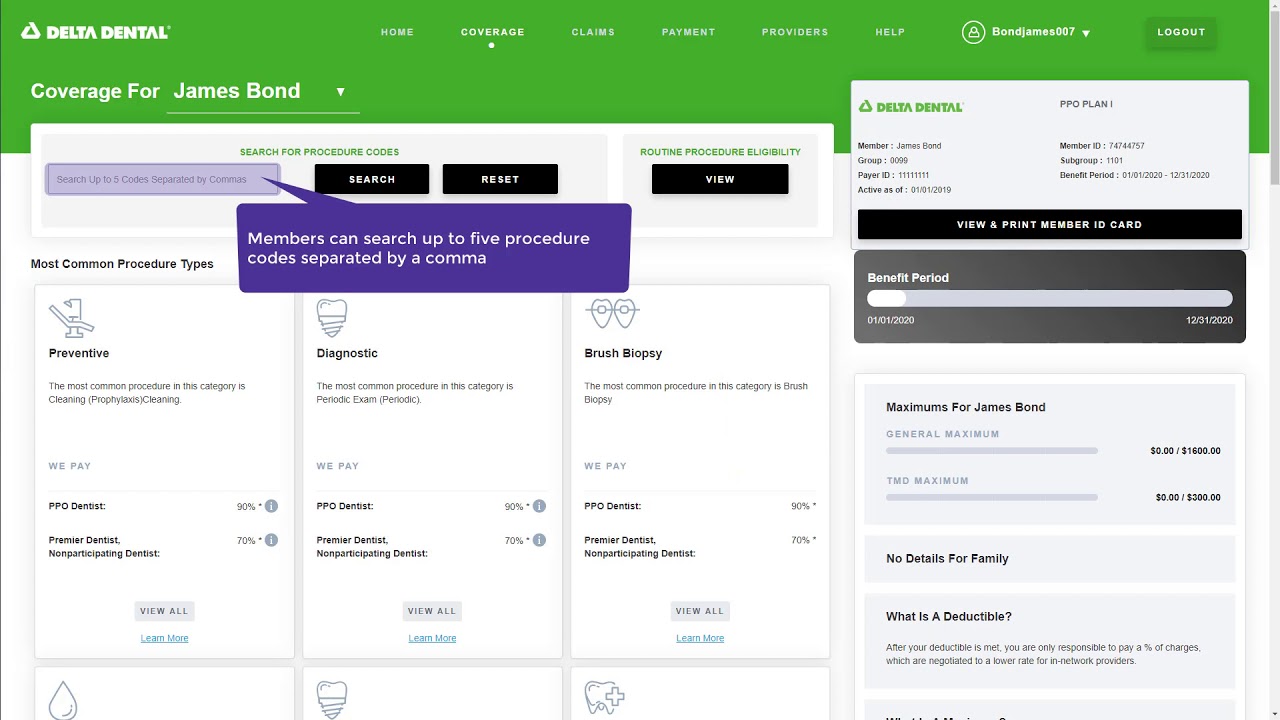Click the water drop category icon
Viewport: 1280px width, 720px height.
(x=62, y=699)
